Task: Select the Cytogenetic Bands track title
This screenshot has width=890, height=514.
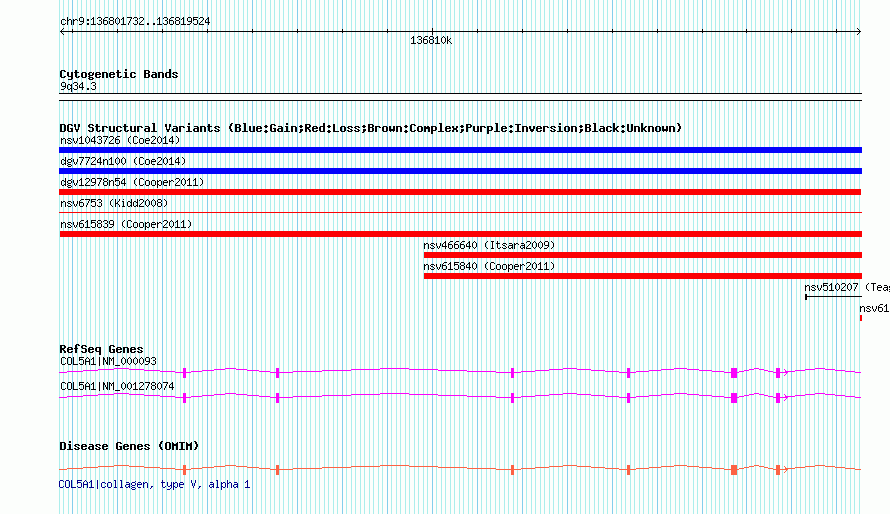Action: pos(119,74)
